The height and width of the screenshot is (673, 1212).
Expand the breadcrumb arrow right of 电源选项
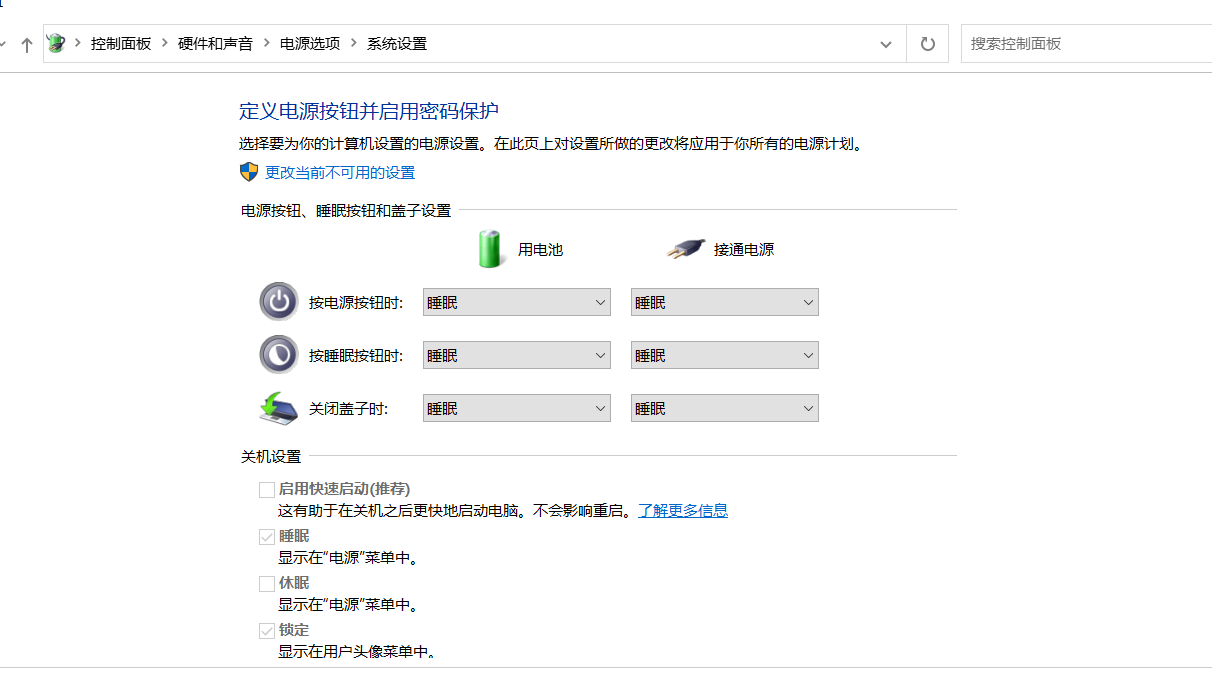[354, 43]
